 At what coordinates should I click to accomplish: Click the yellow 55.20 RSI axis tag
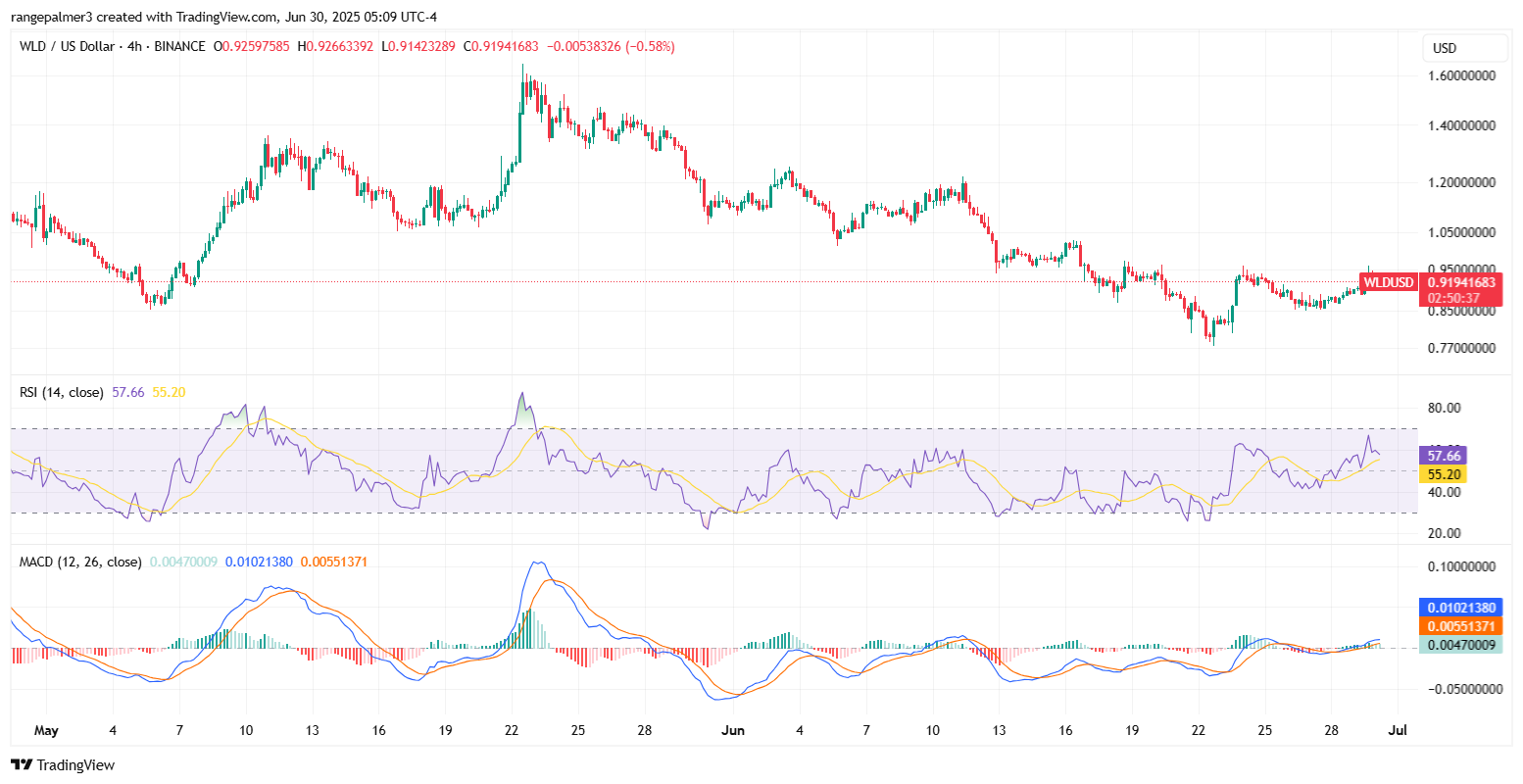point(1446,473)
